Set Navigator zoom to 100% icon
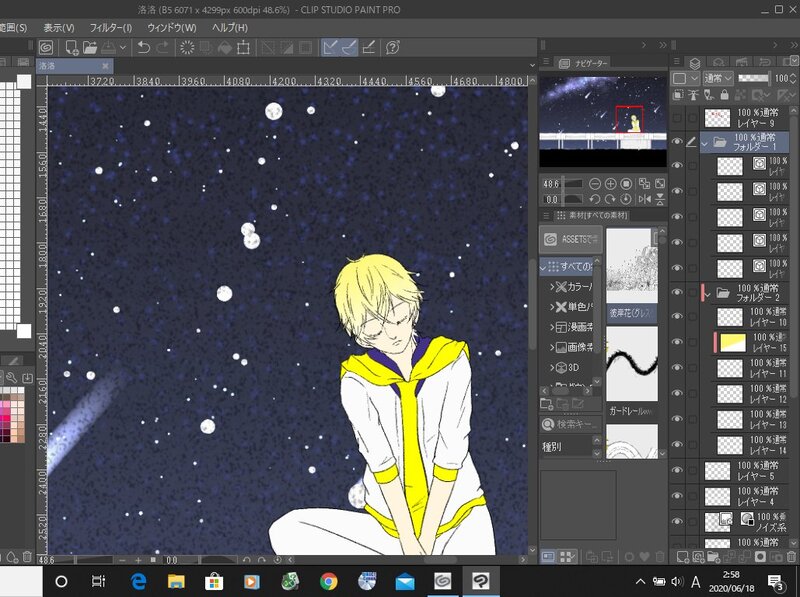 click(626, 184)
